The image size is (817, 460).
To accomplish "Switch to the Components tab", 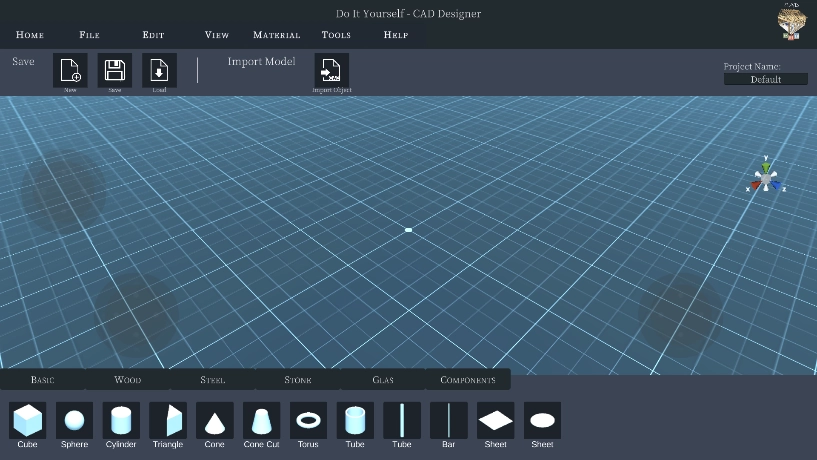I will point(468,380).
